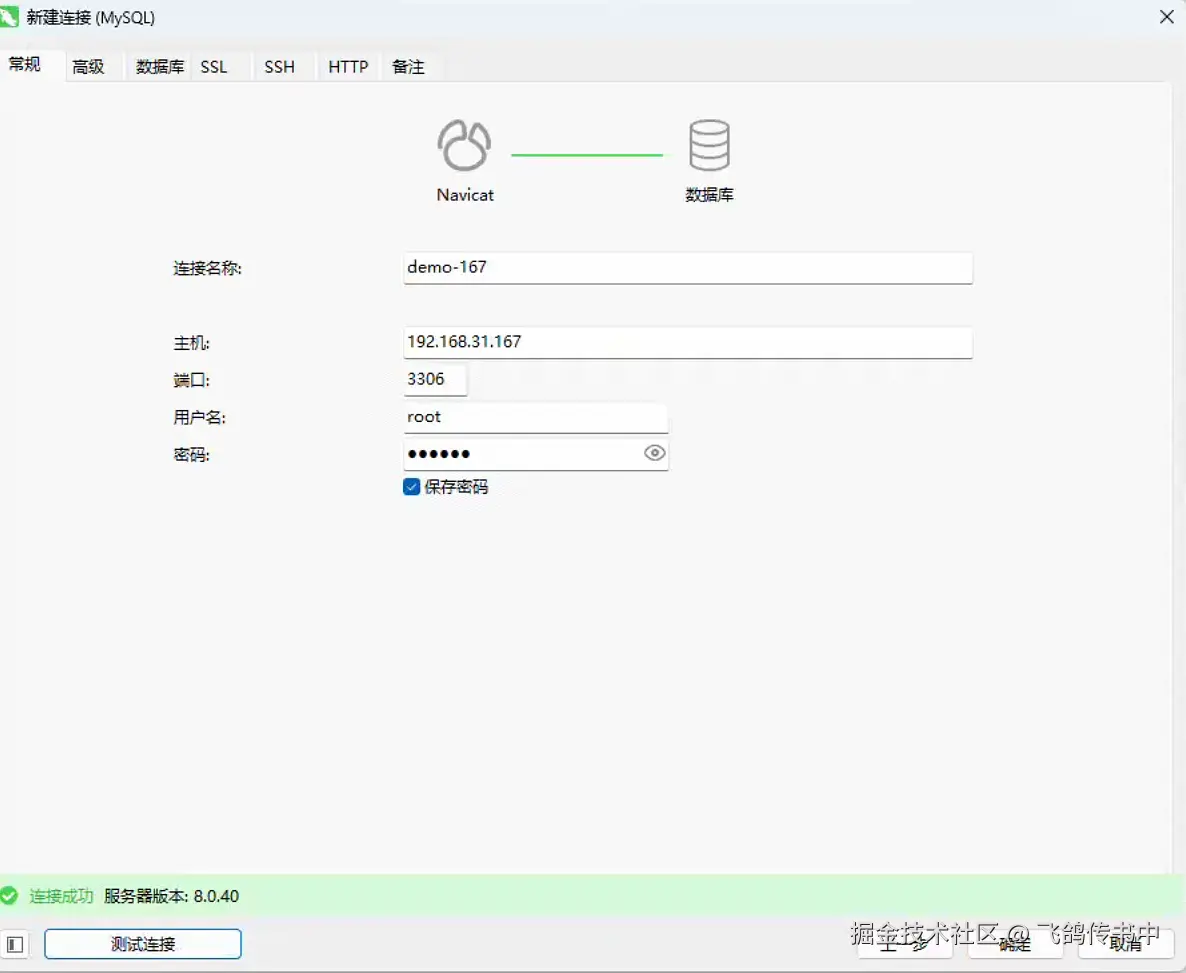Click the green 连接成功 checkmark icon
1186x973 pixels.
(x=9, y=896)
